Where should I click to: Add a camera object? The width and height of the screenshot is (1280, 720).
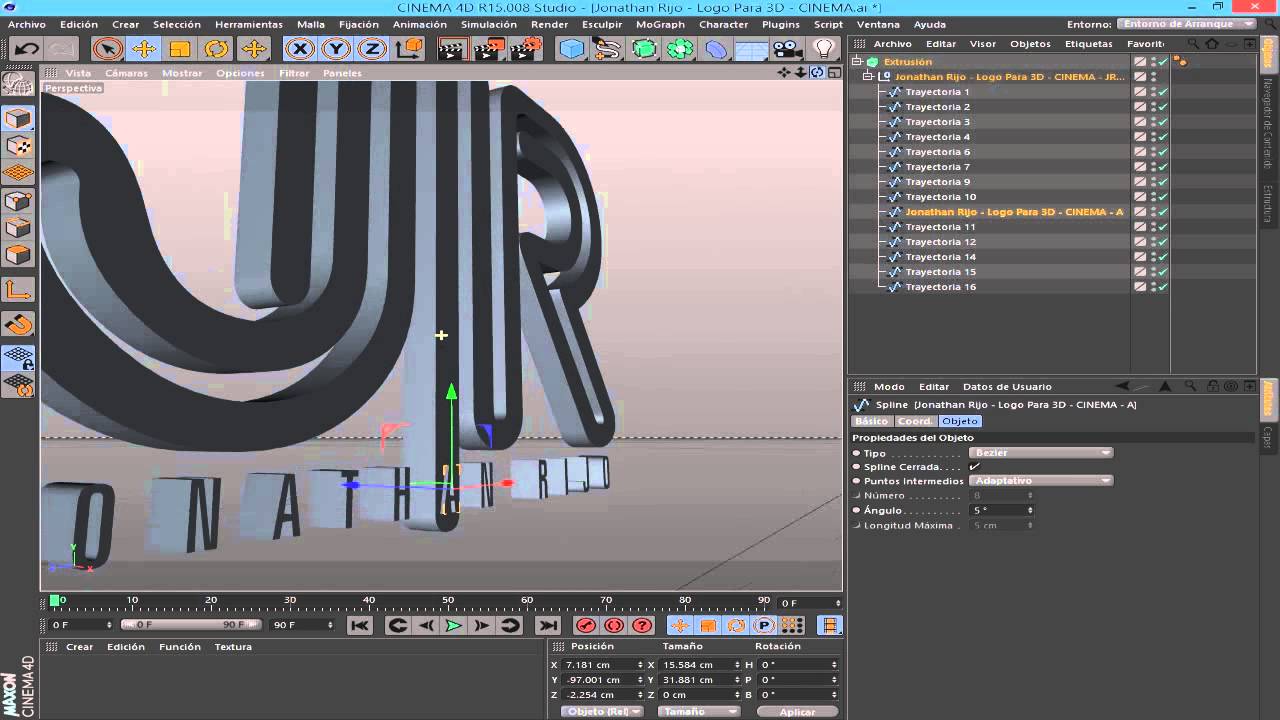pyautogui.click(x=788, y=48)
